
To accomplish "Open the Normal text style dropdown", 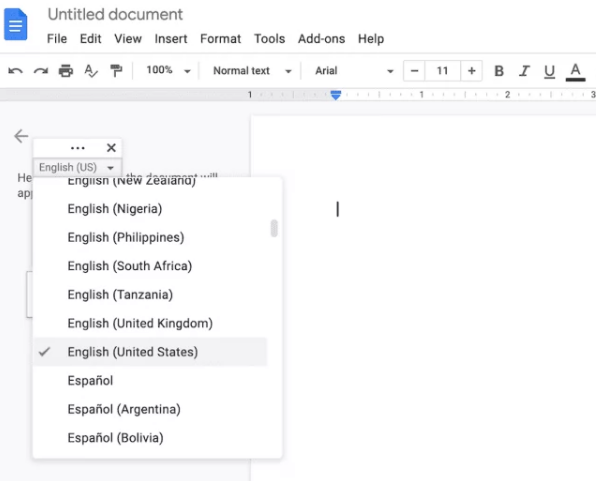I will click(252, 71).
